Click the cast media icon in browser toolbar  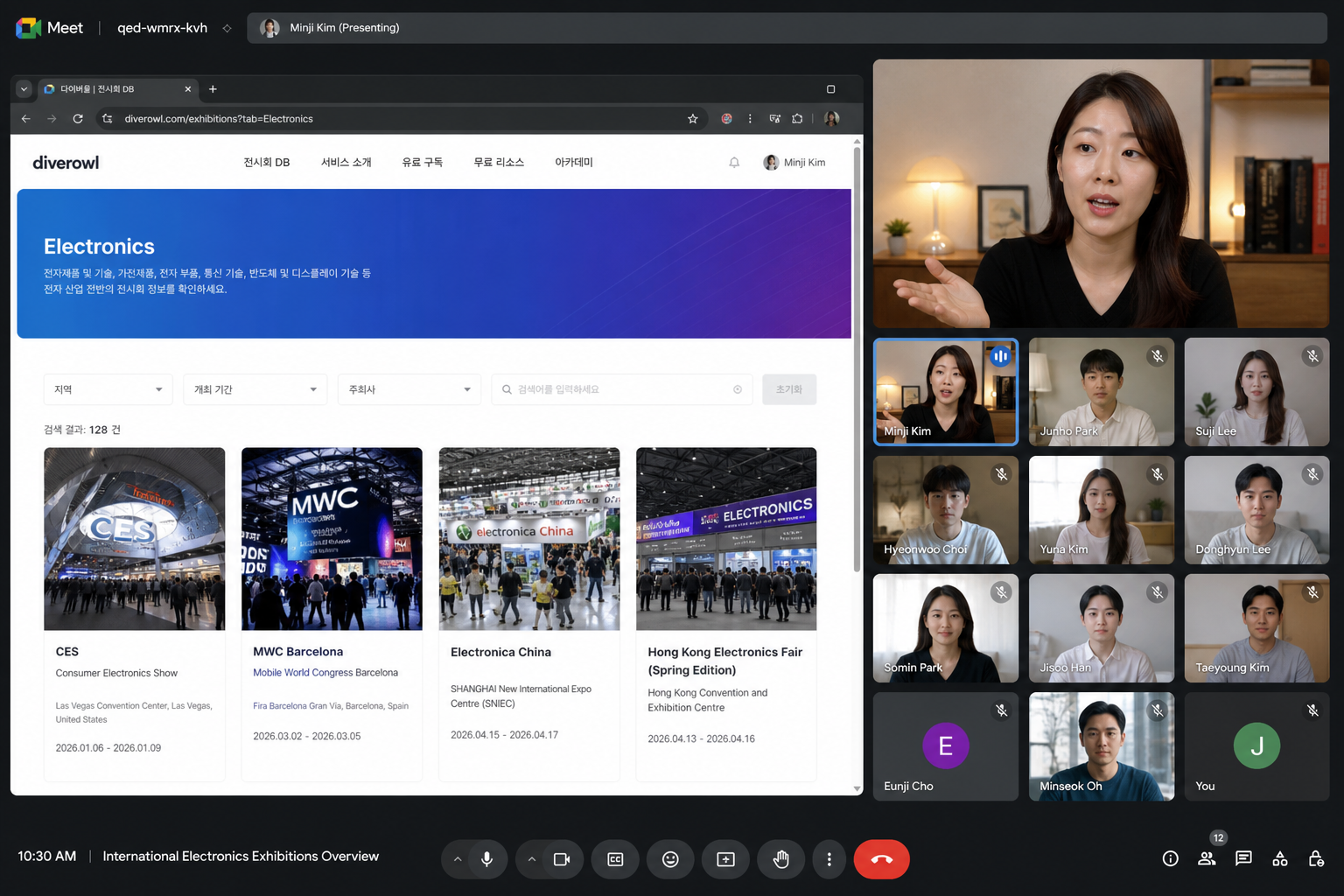pos(774,119)
